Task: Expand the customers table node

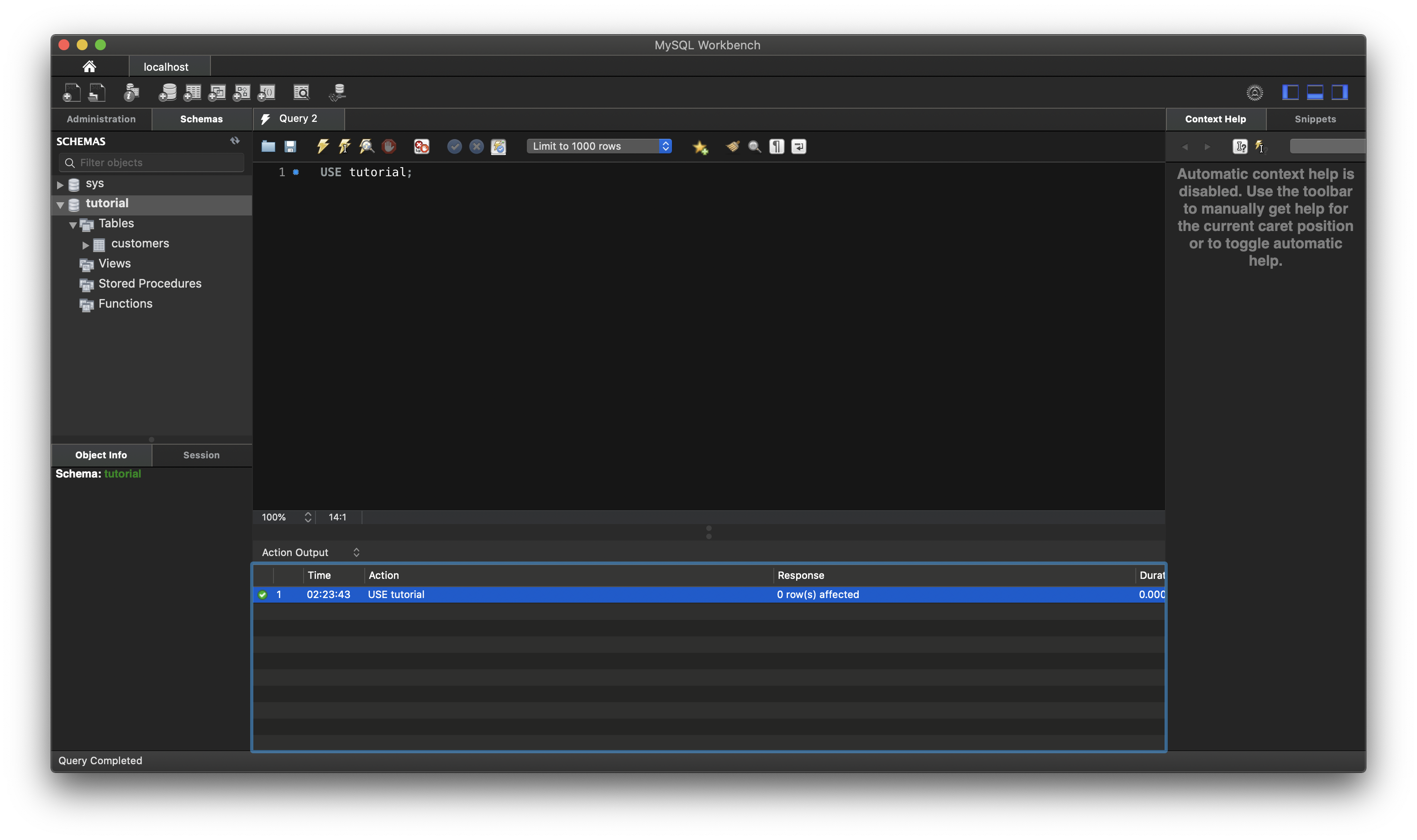Action: 85,245
